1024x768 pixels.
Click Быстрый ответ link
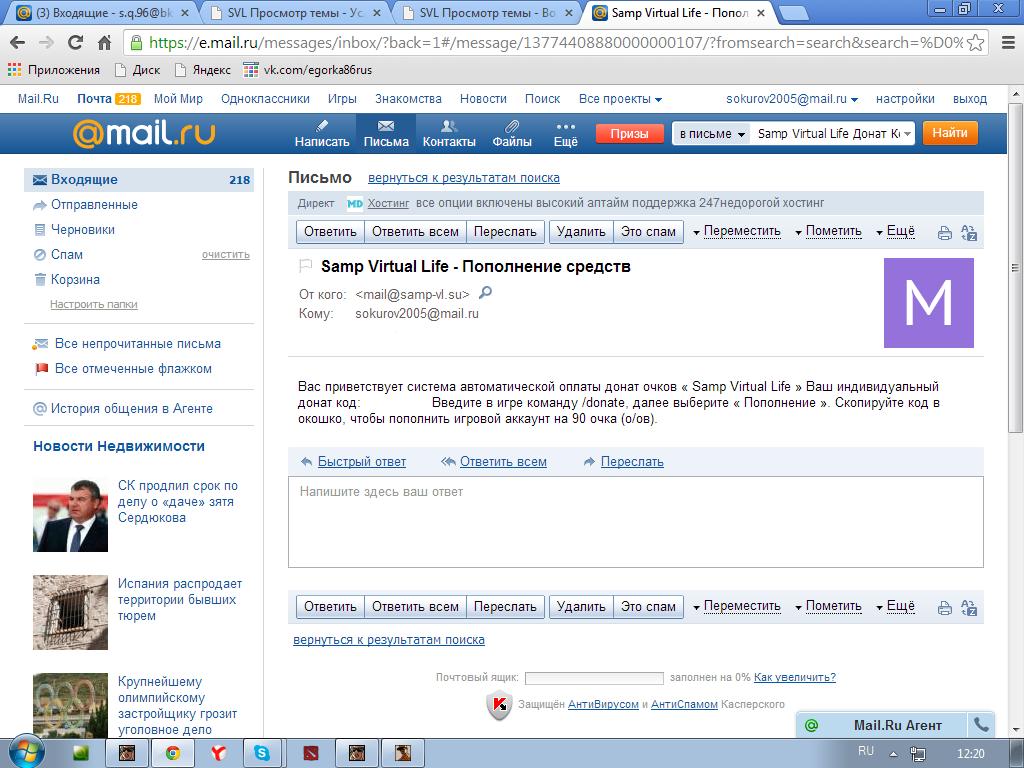coord(362,462)
